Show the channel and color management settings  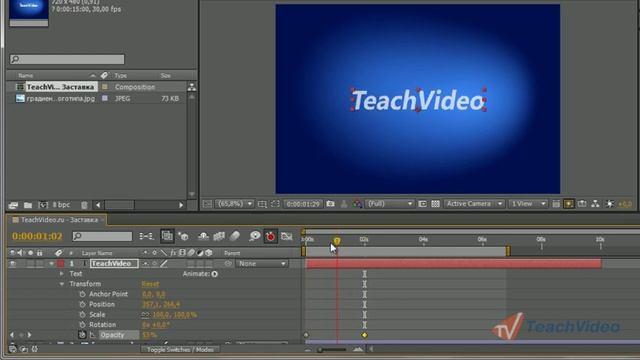click(x=357, y=204)
